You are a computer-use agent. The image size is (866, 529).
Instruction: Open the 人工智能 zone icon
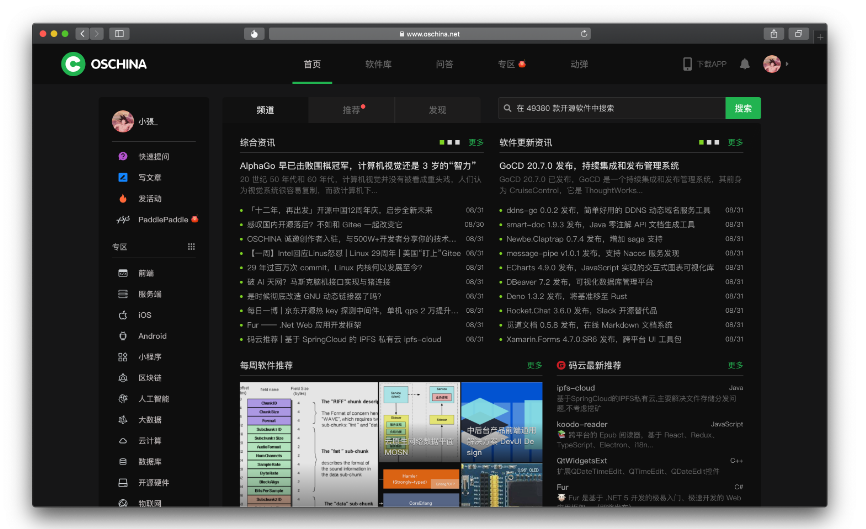tap(123, 399)
